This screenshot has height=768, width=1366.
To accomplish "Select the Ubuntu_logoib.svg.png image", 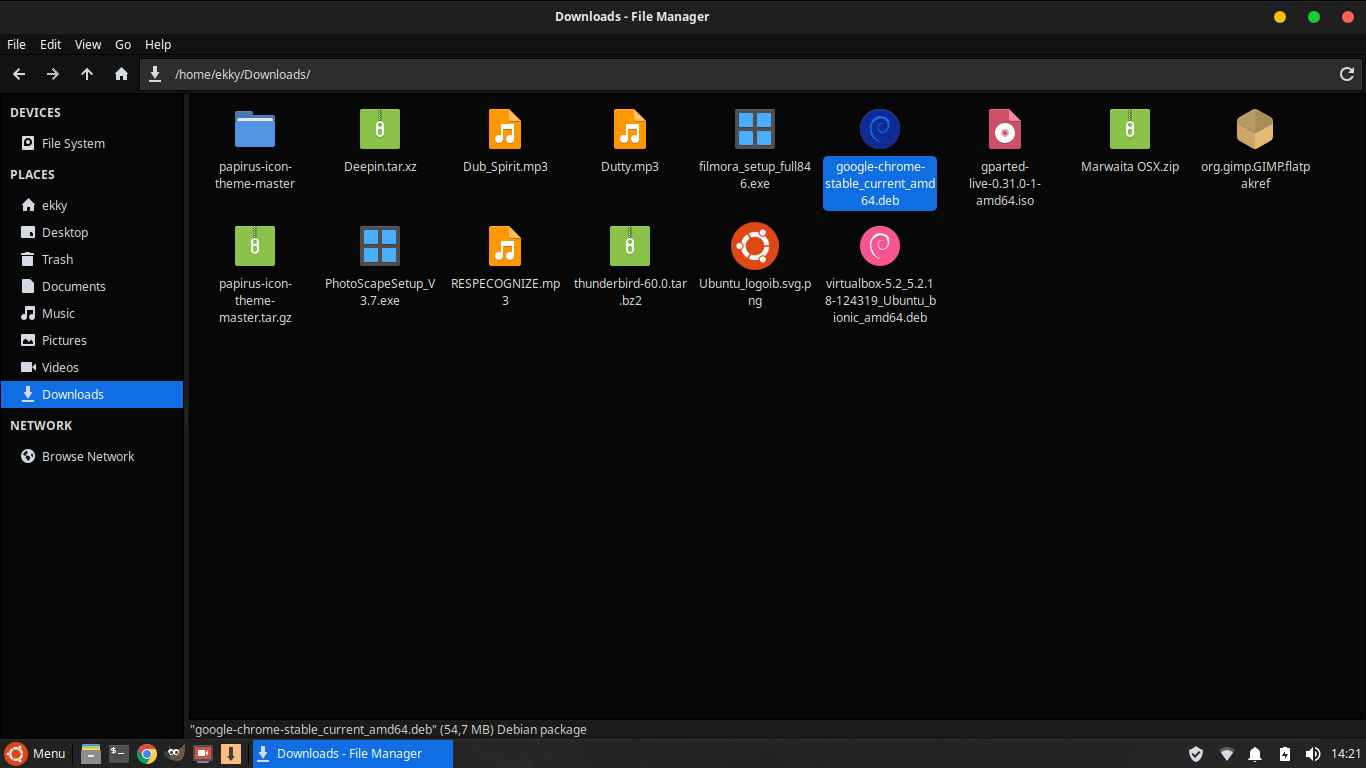I will 754,246.
